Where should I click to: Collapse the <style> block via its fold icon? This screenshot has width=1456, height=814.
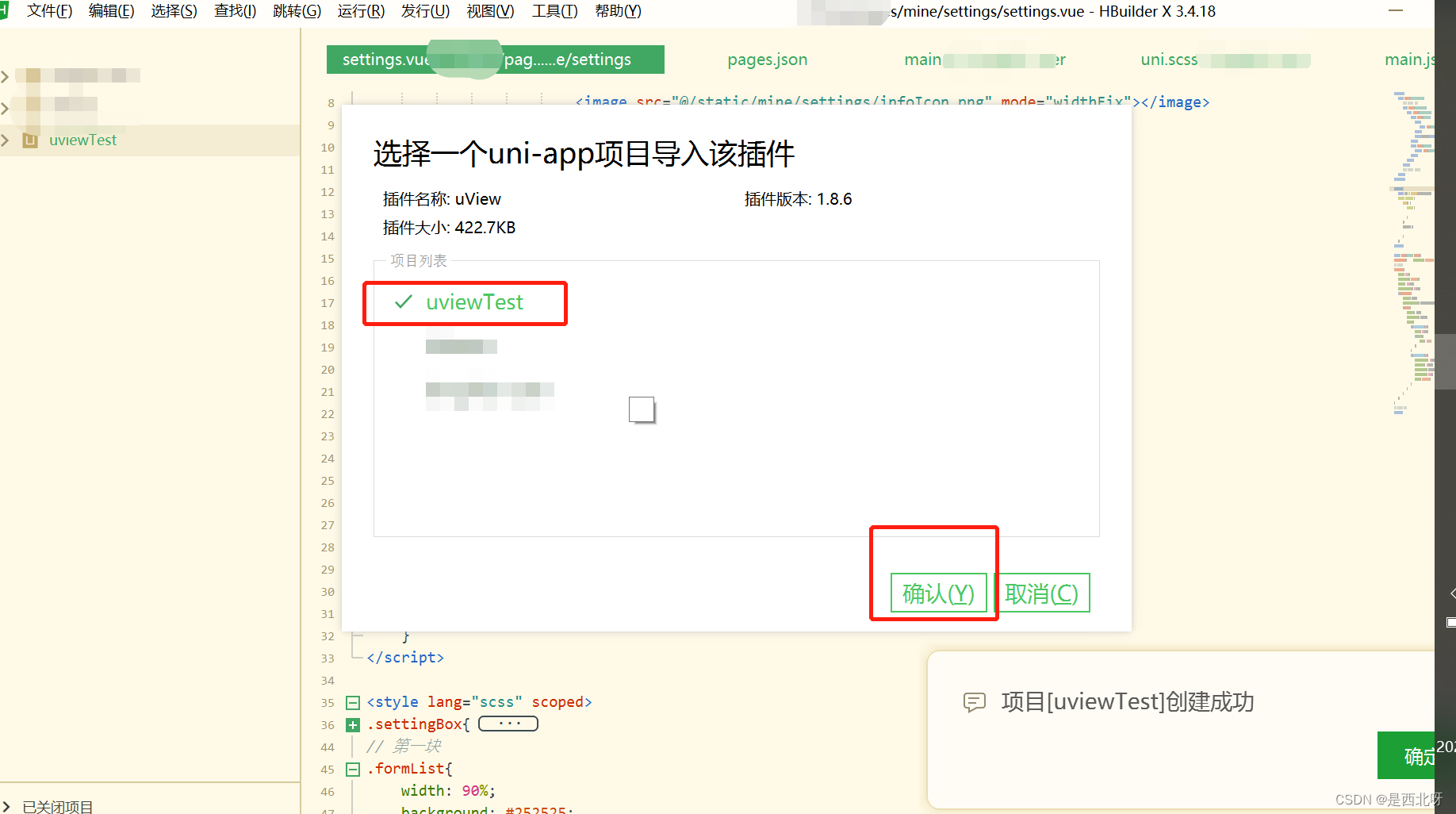coord(353,701)
